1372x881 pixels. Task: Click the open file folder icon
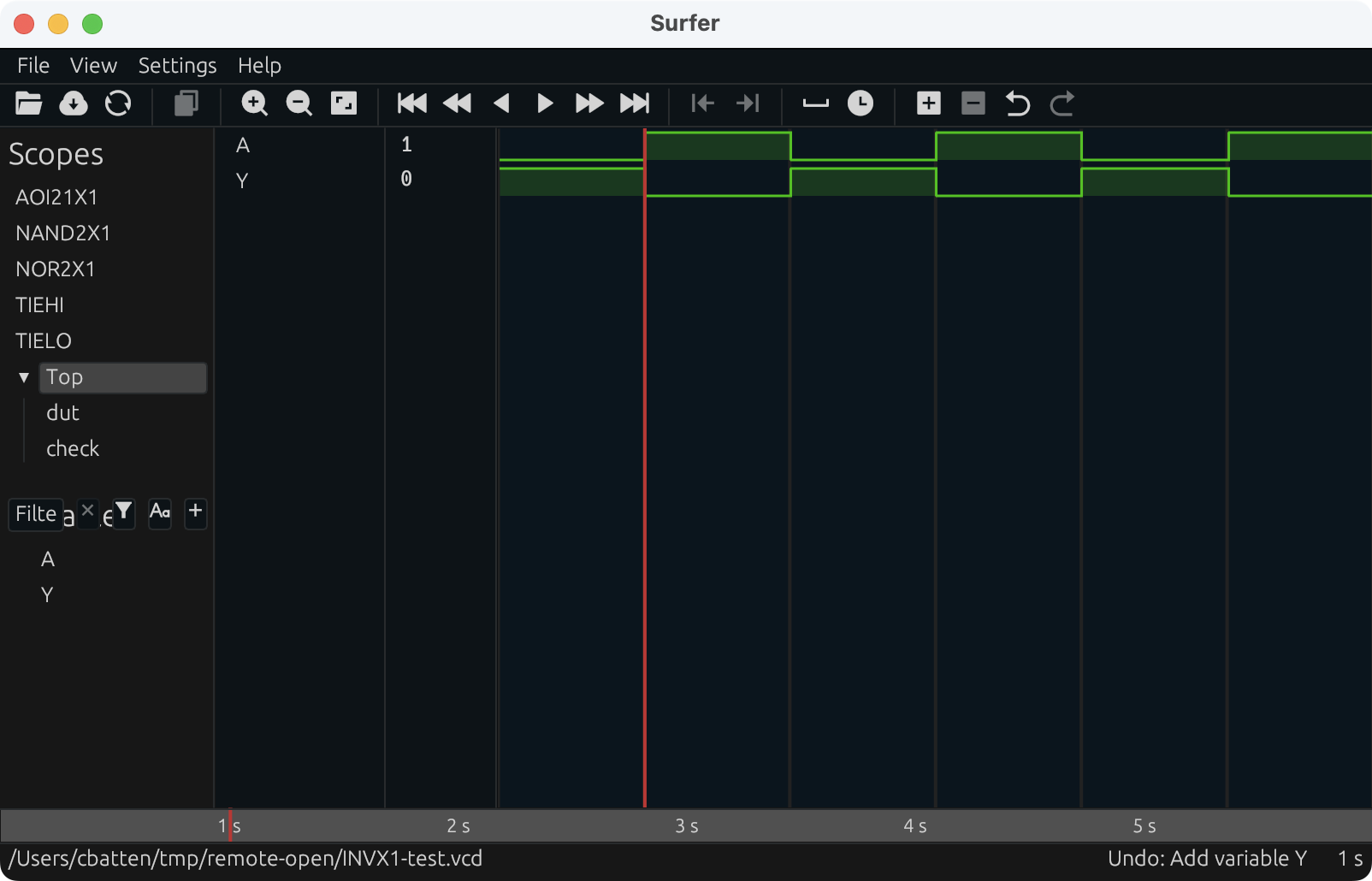pos(28,103)
